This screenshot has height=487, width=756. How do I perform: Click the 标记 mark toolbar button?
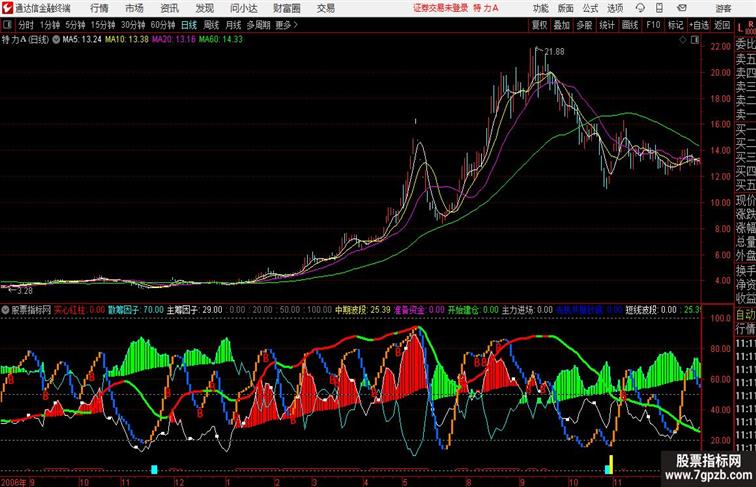pyautogui.click(x=675, y=25)
